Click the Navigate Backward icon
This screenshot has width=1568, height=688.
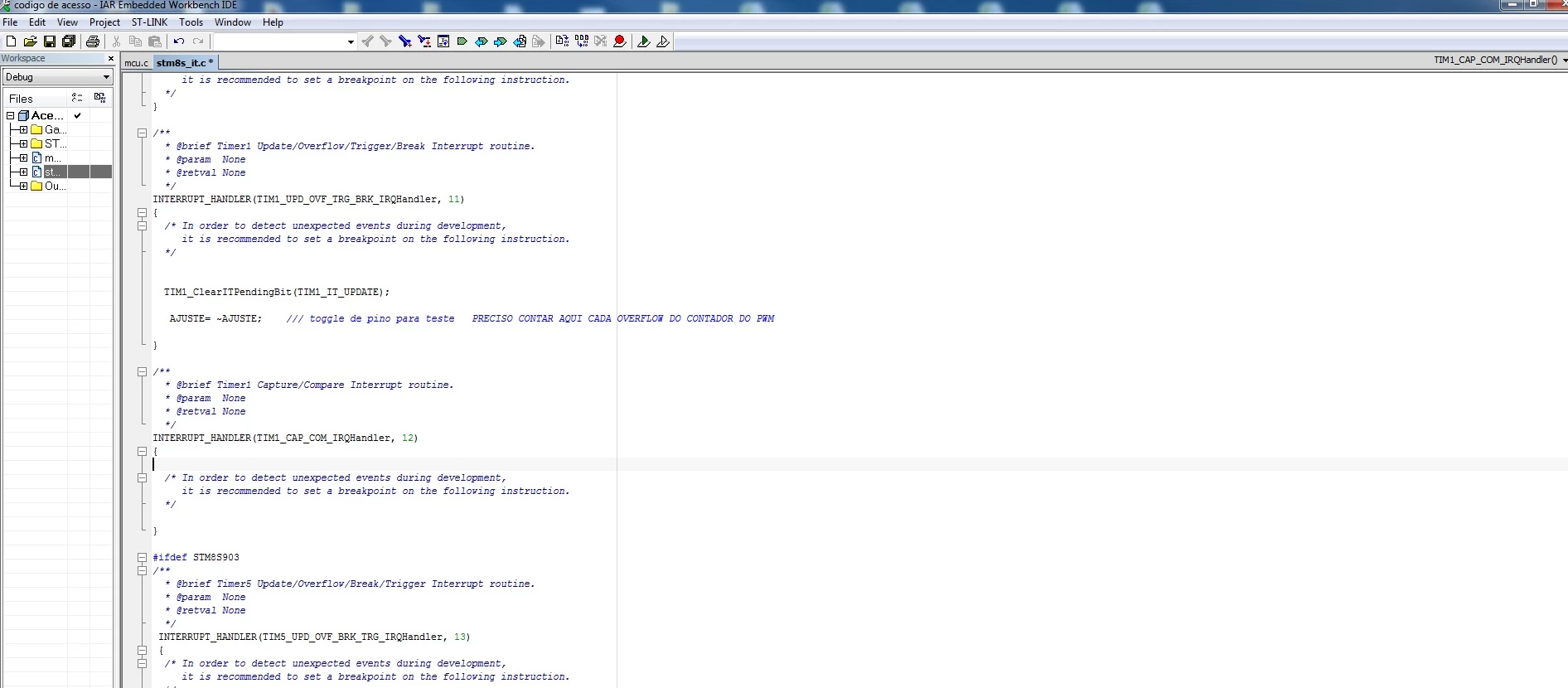pos(520,41)
